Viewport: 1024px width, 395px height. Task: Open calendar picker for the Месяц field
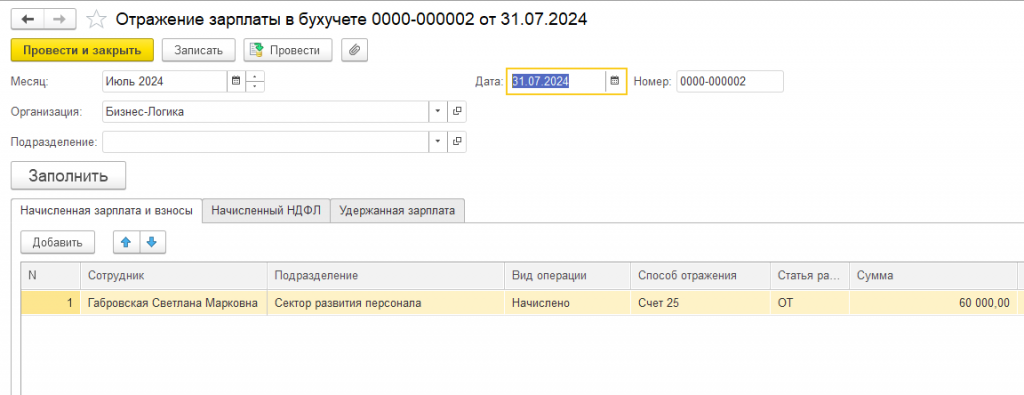click(236, 82)
